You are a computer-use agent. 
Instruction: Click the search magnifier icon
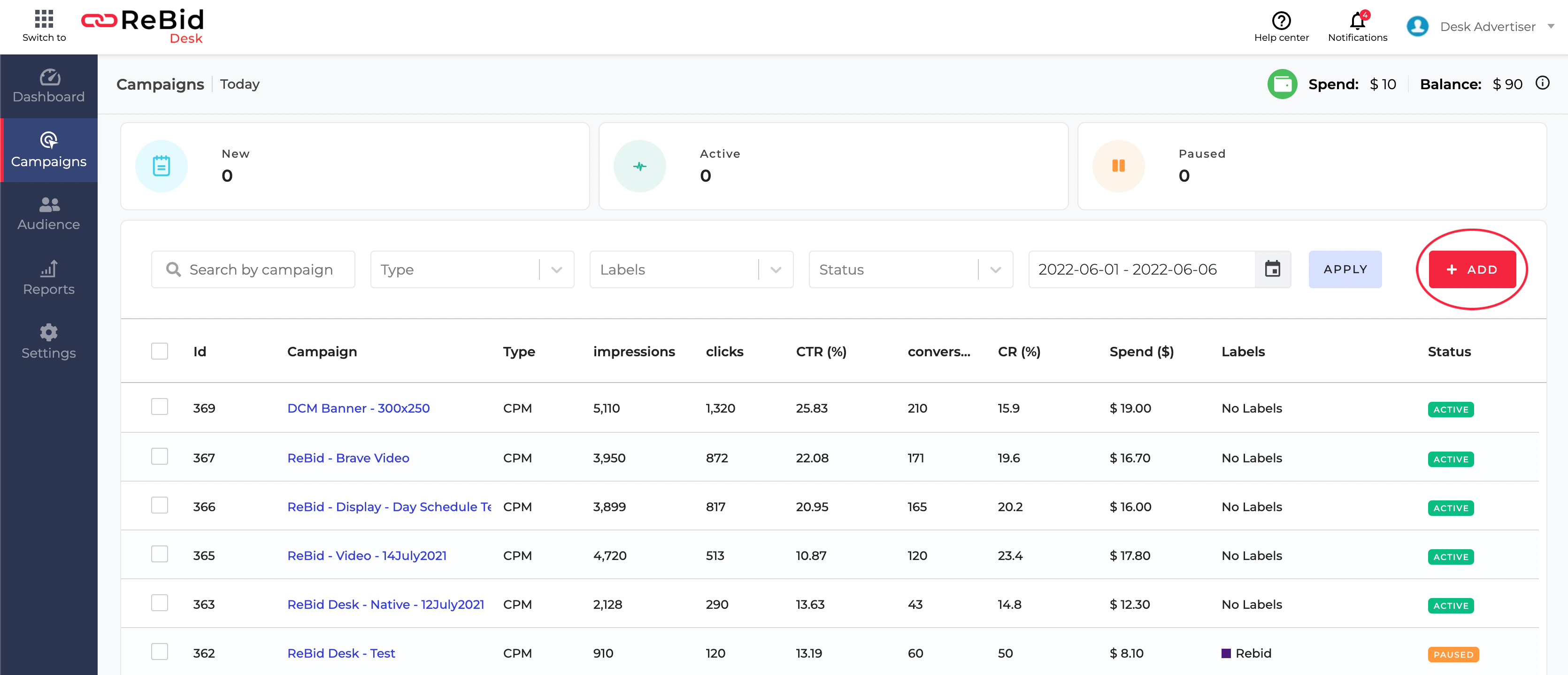tap(174, 269)
